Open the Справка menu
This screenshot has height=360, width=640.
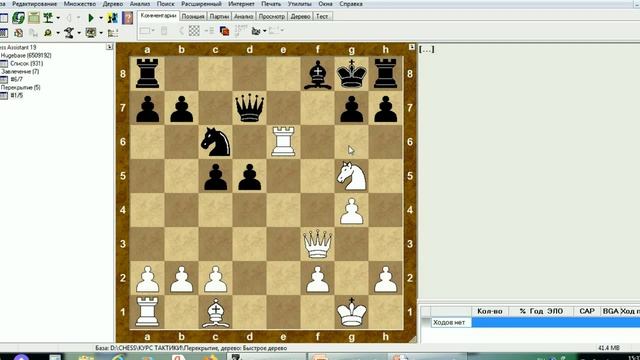(x=351, y=4)
